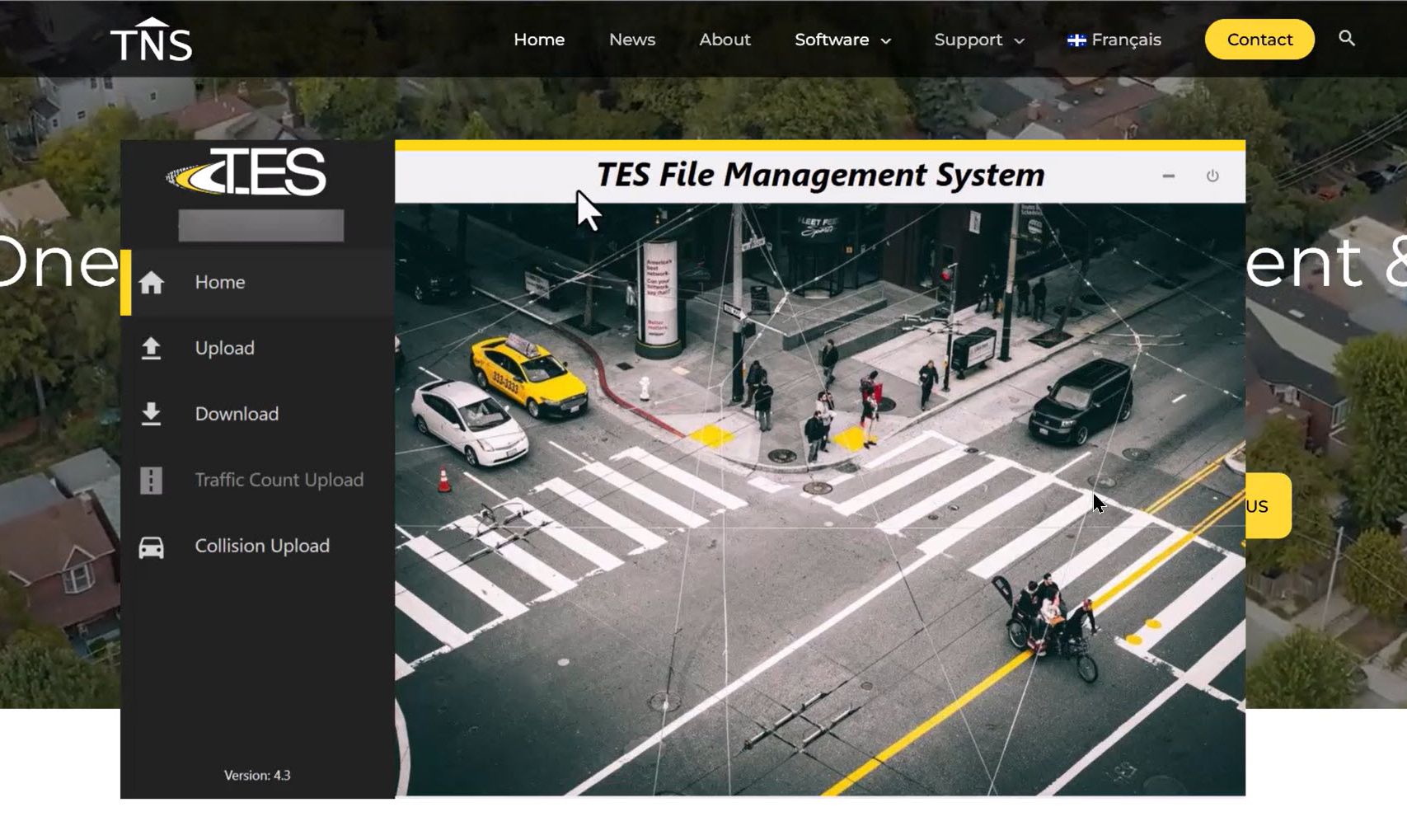Image resolution: width=1407 pixels, height=840 pixels.
Task: Click the TNS logo
Action: pyautogui.click(x=151, y=41)
